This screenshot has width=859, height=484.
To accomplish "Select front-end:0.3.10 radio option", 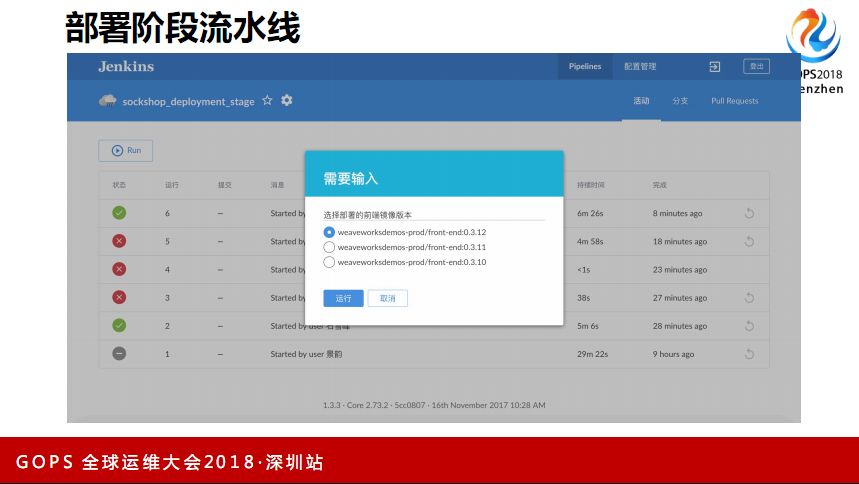I will pos(329,262).
